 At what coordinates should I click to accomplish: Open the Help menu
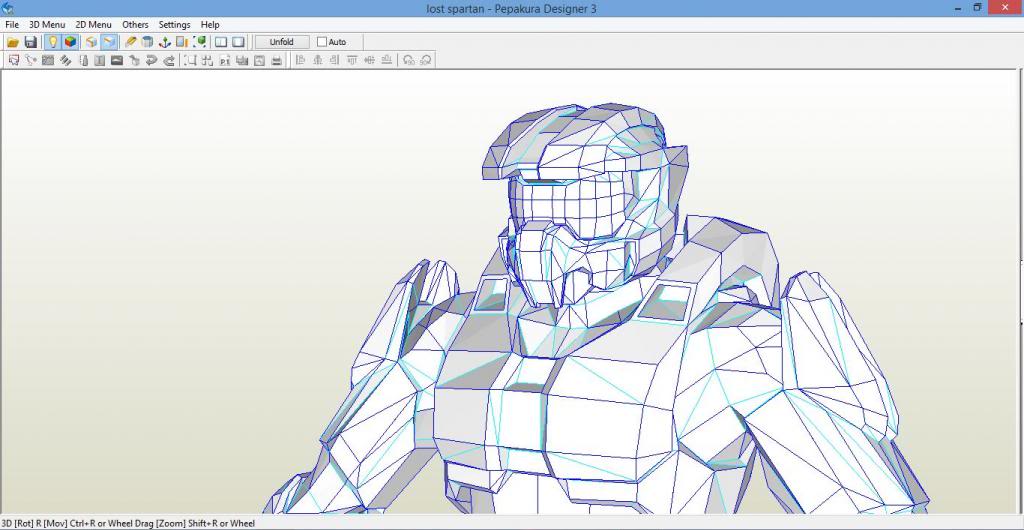(x=210, y=24)
